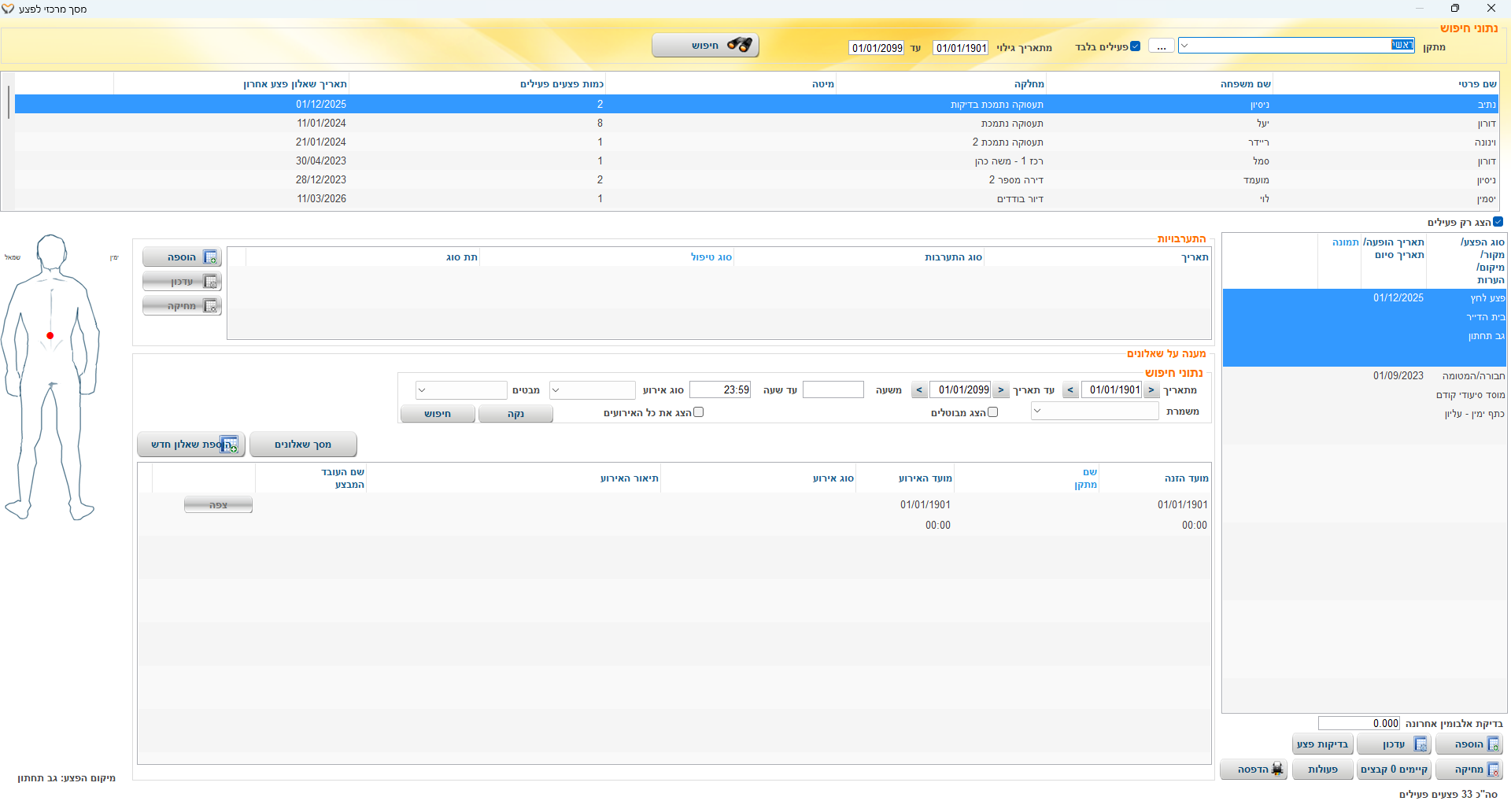Click הוספה under the wound list

point(1469,744)
